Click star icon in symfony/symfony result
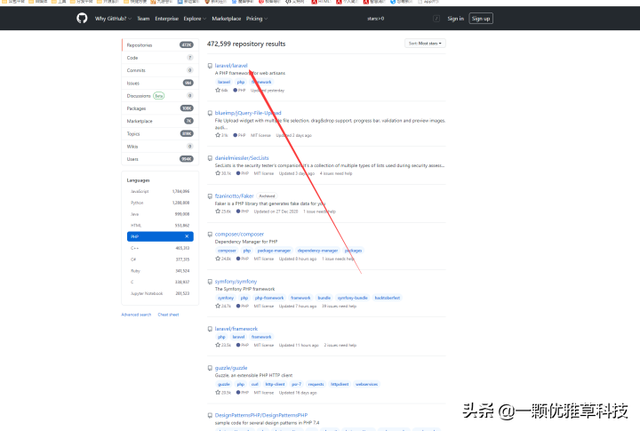Screen dimensions: 640x431 (218, 306)
